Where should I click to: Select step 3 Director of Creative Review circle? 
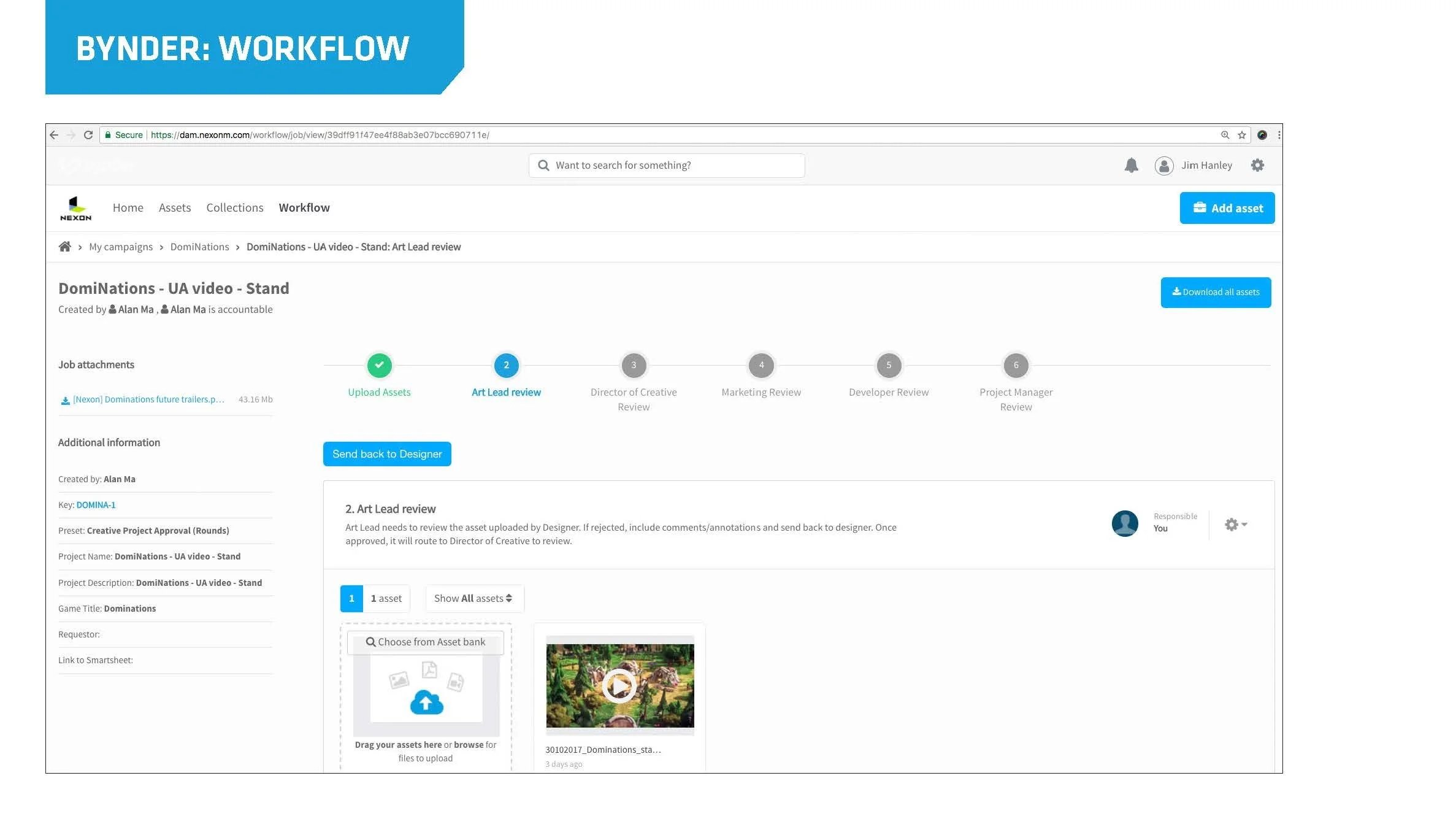[x=634, y=365]
